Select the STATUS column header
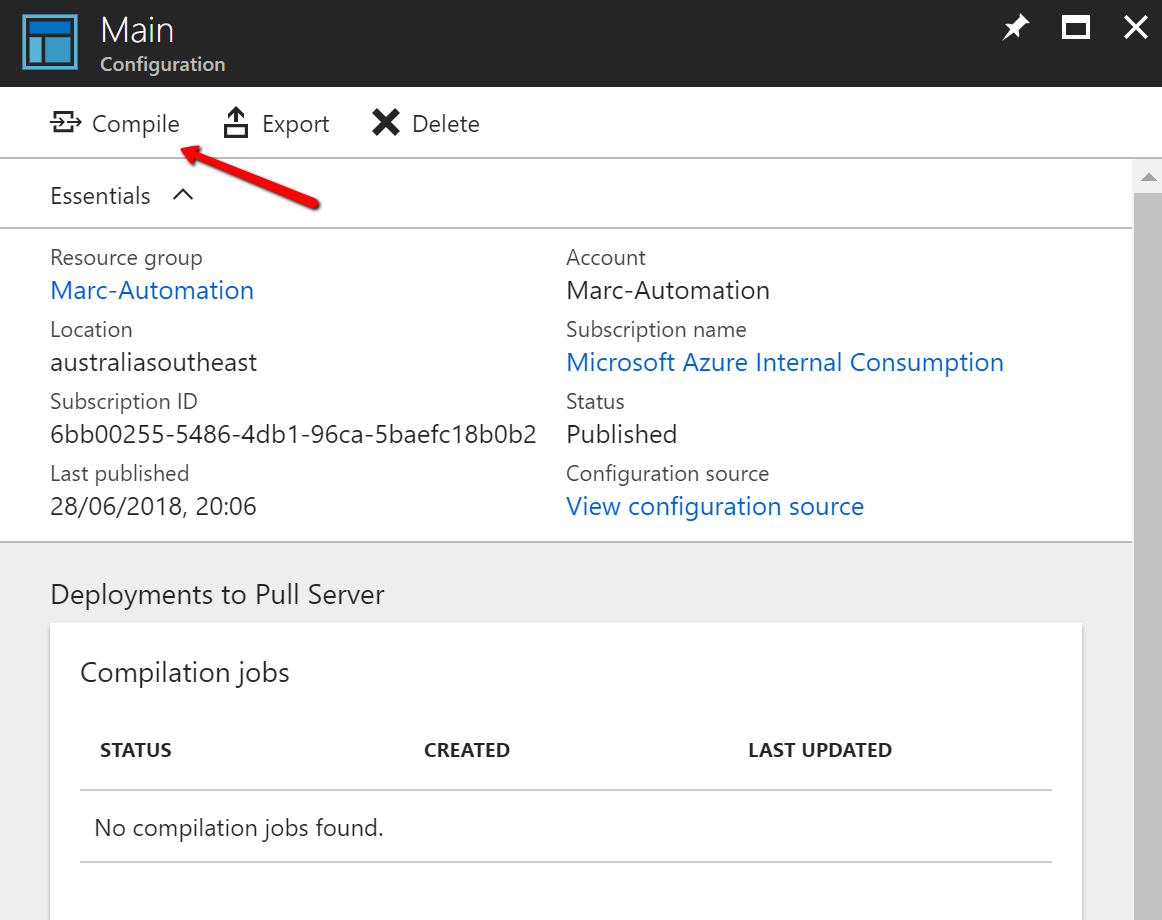 pos(135,749)
